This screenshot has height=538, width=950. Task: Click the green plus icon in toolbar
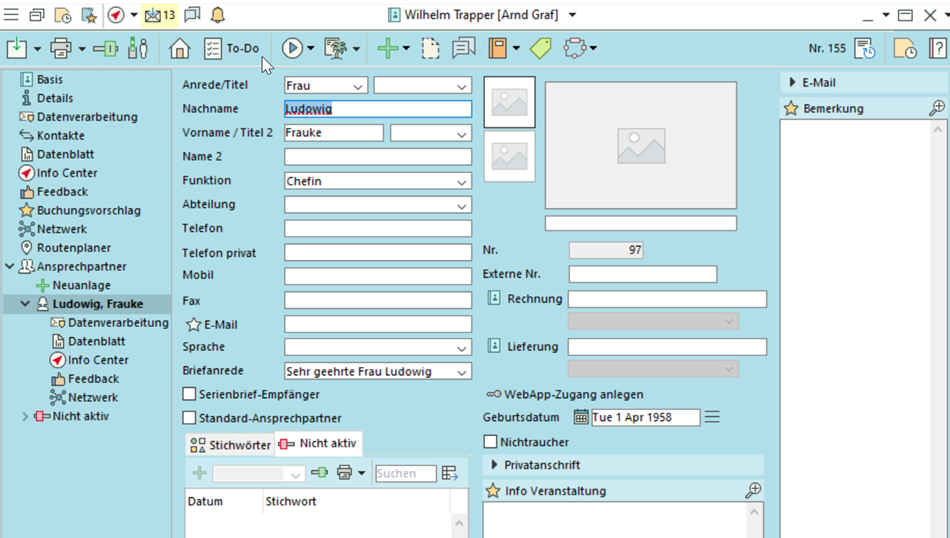point(388,49)
